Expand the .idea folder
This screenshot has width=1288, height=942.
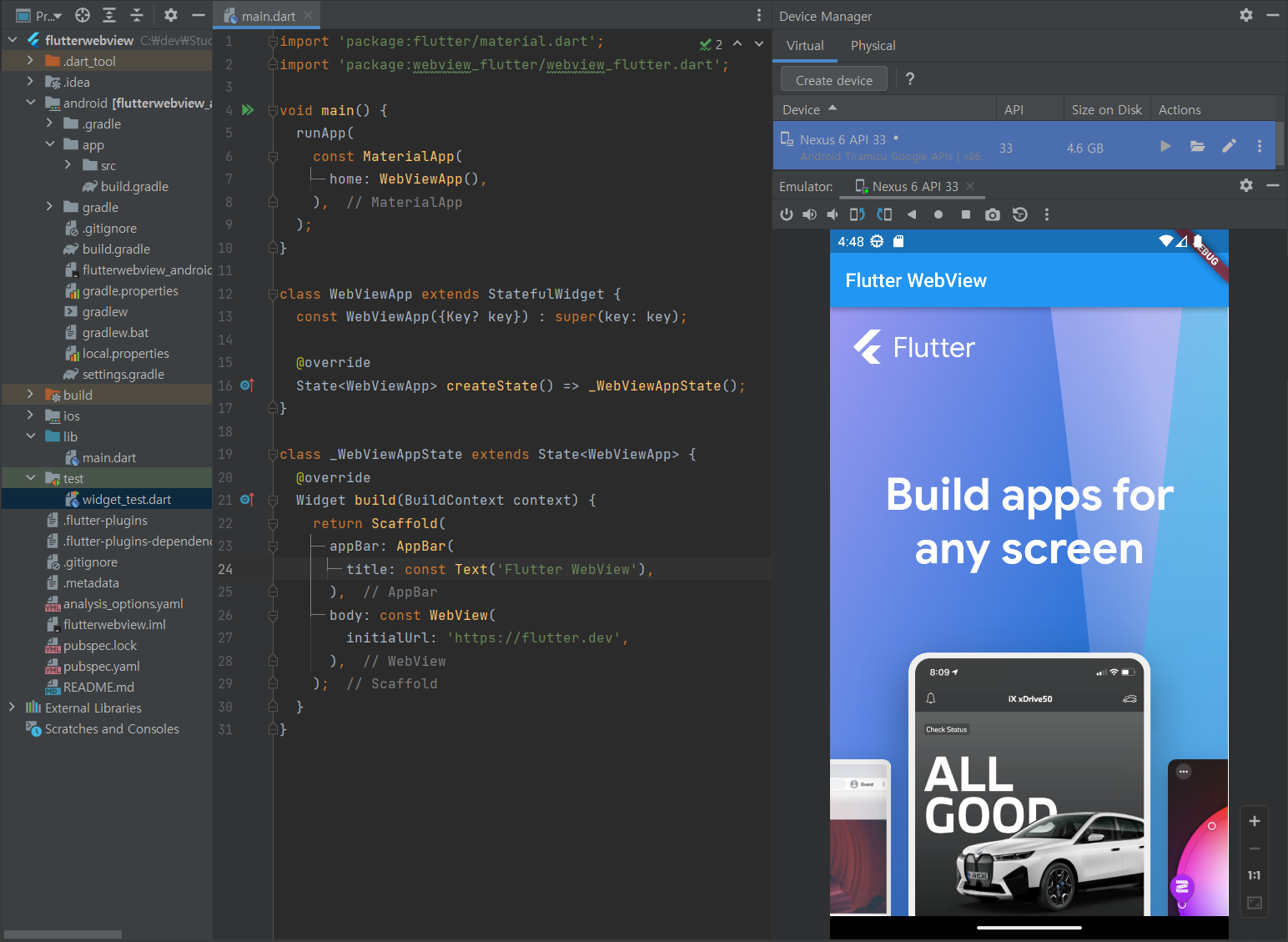[30, 81]
